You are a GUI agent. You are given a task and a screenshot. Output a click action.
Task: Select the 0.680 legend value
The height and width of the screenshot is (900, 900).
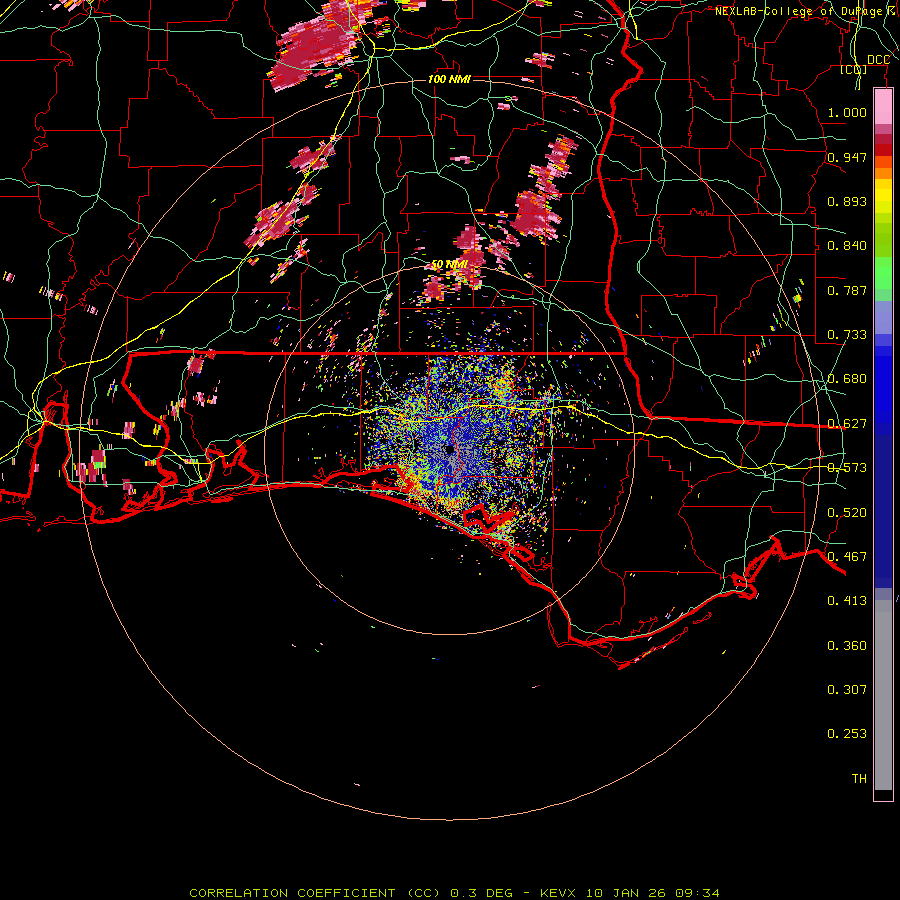(847, 379)
